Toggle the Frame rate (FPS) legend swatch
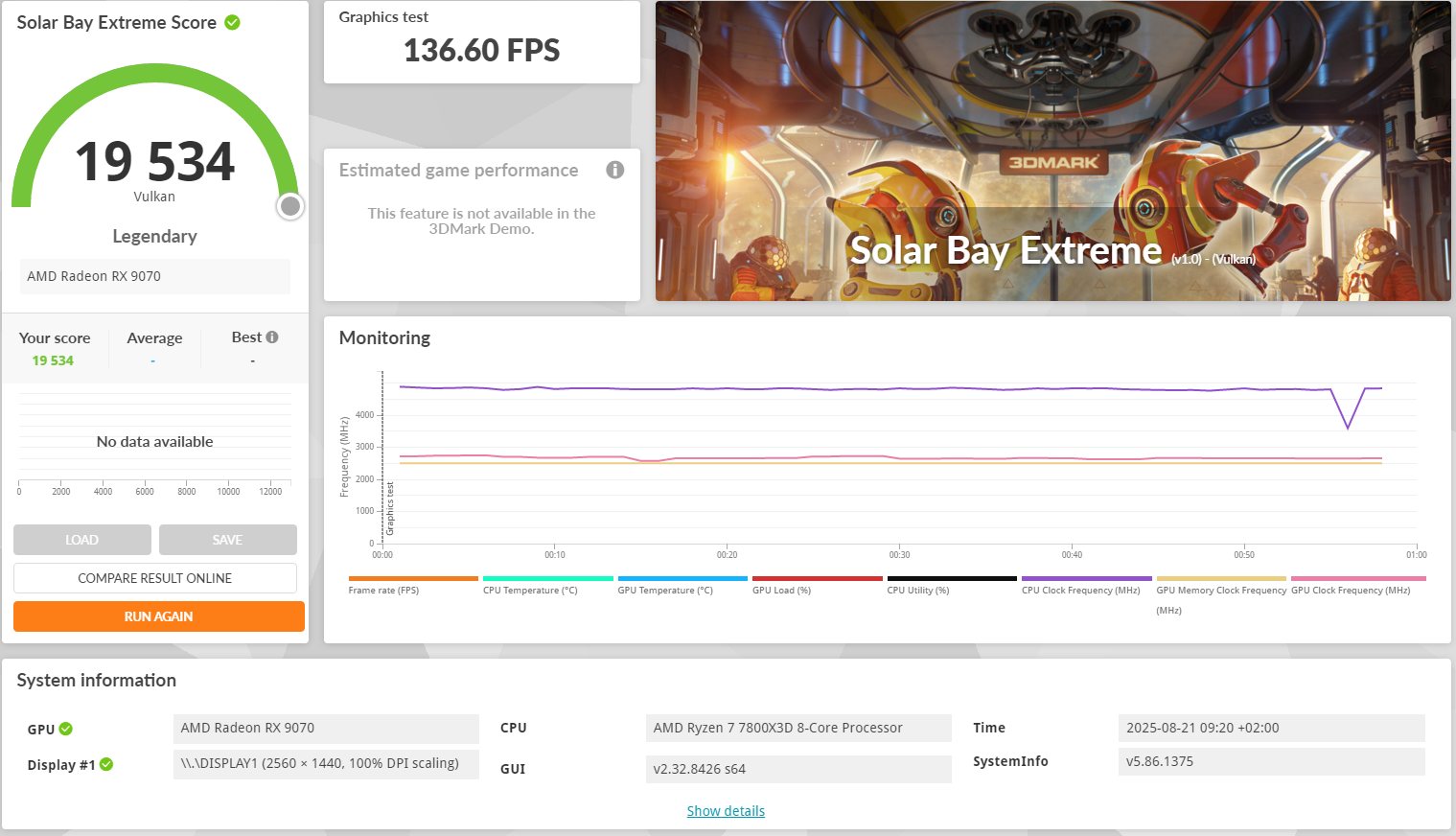The width and height of the screenshot is (1456, 836). [413, 579]
